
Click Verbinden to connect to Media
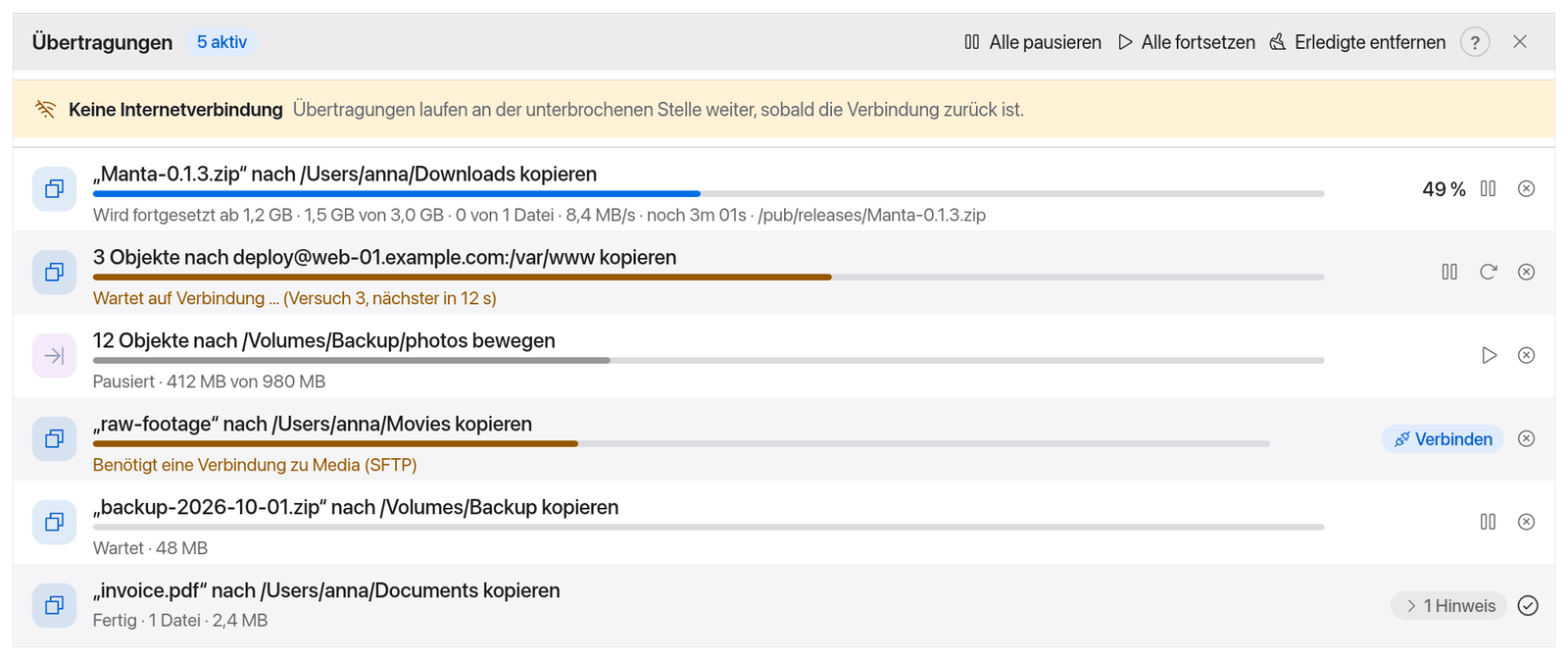pos(1443,439)
